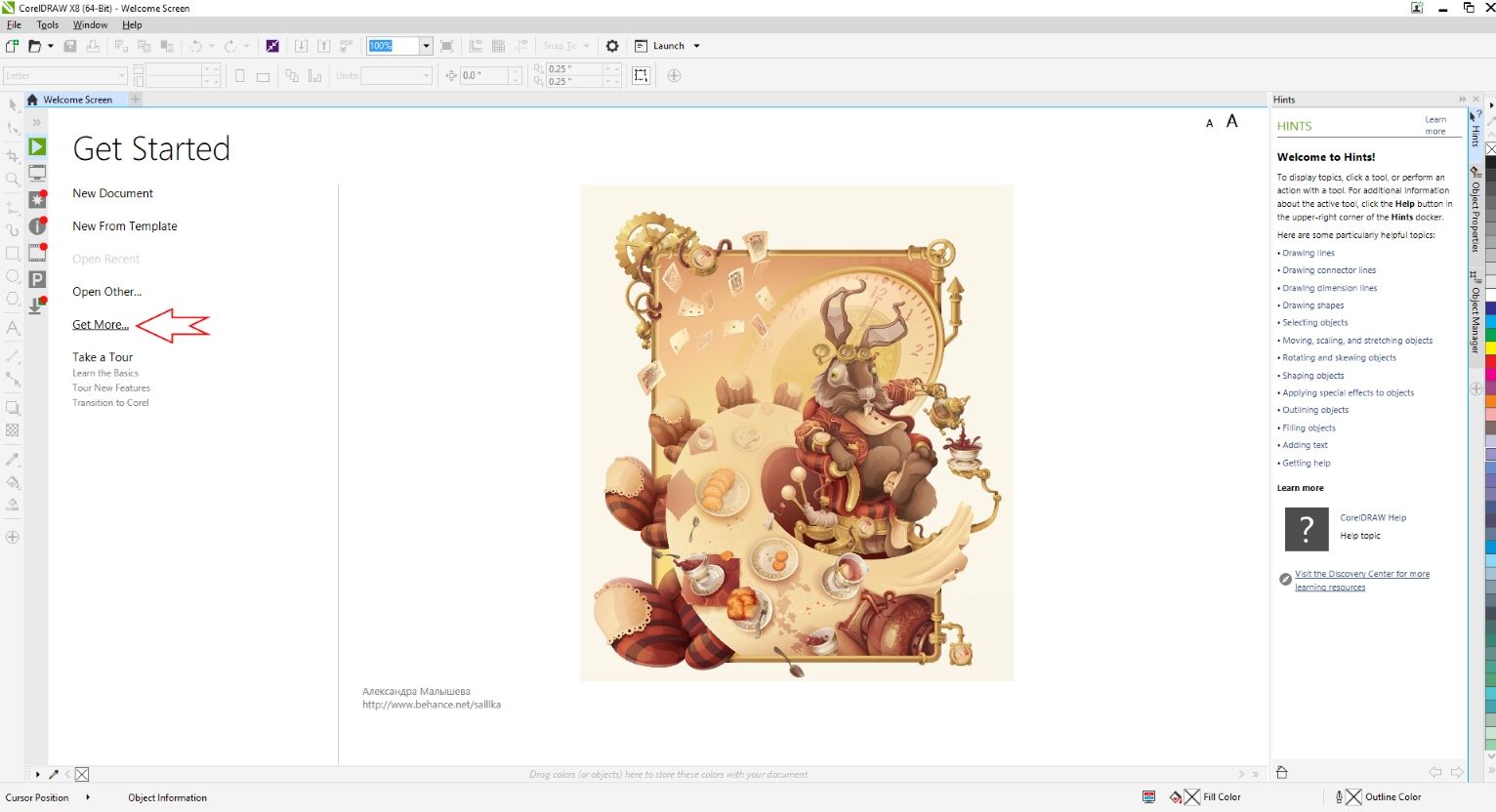Click the purple Search Content toolbar icon

[x=271, y=46]
